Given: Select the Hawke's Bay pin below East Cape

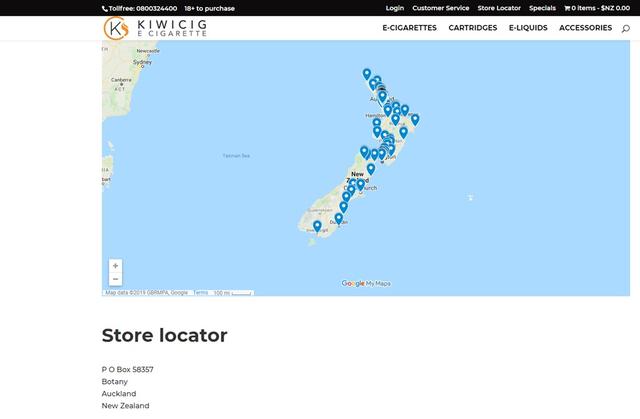Looking at the screenshot, I should point(403,133).
